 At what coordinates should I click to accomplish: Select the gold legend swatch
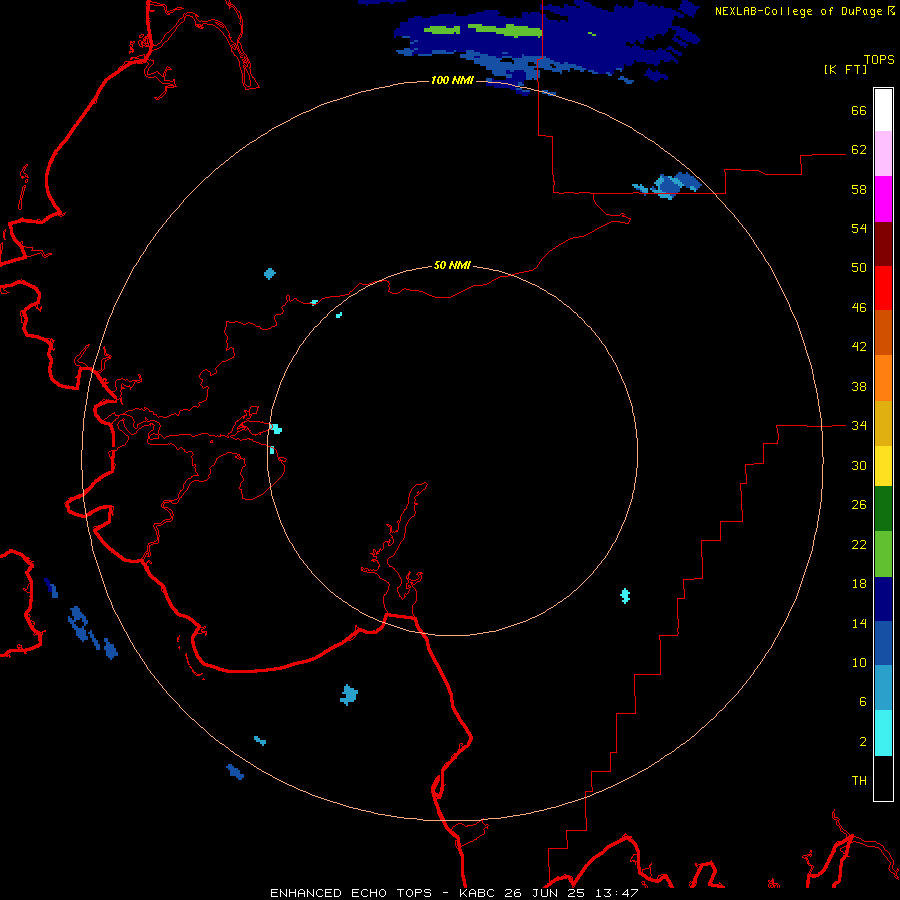click(x=883, y=423)
